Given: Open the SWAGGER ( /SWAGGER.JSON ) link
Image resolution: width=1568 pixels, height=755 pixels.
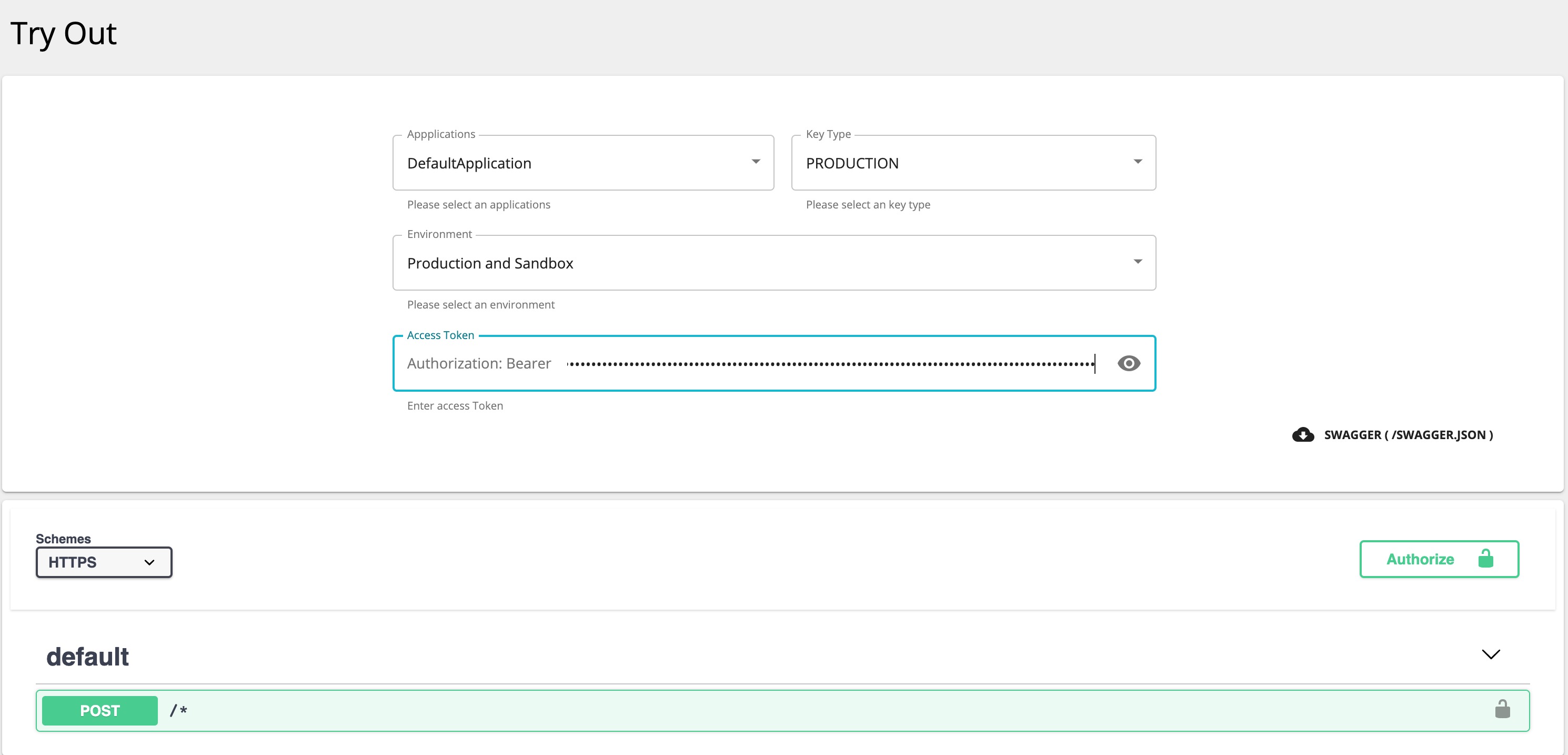Looking at the screenshot, I should [1408, 434].
